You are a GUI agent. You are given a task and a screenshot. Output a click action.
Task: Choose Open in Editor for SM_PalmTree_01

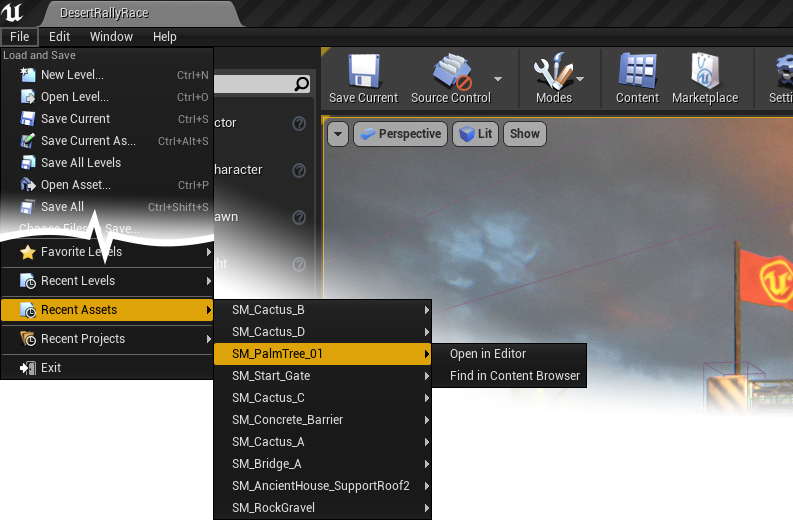[x=487, y=354]
